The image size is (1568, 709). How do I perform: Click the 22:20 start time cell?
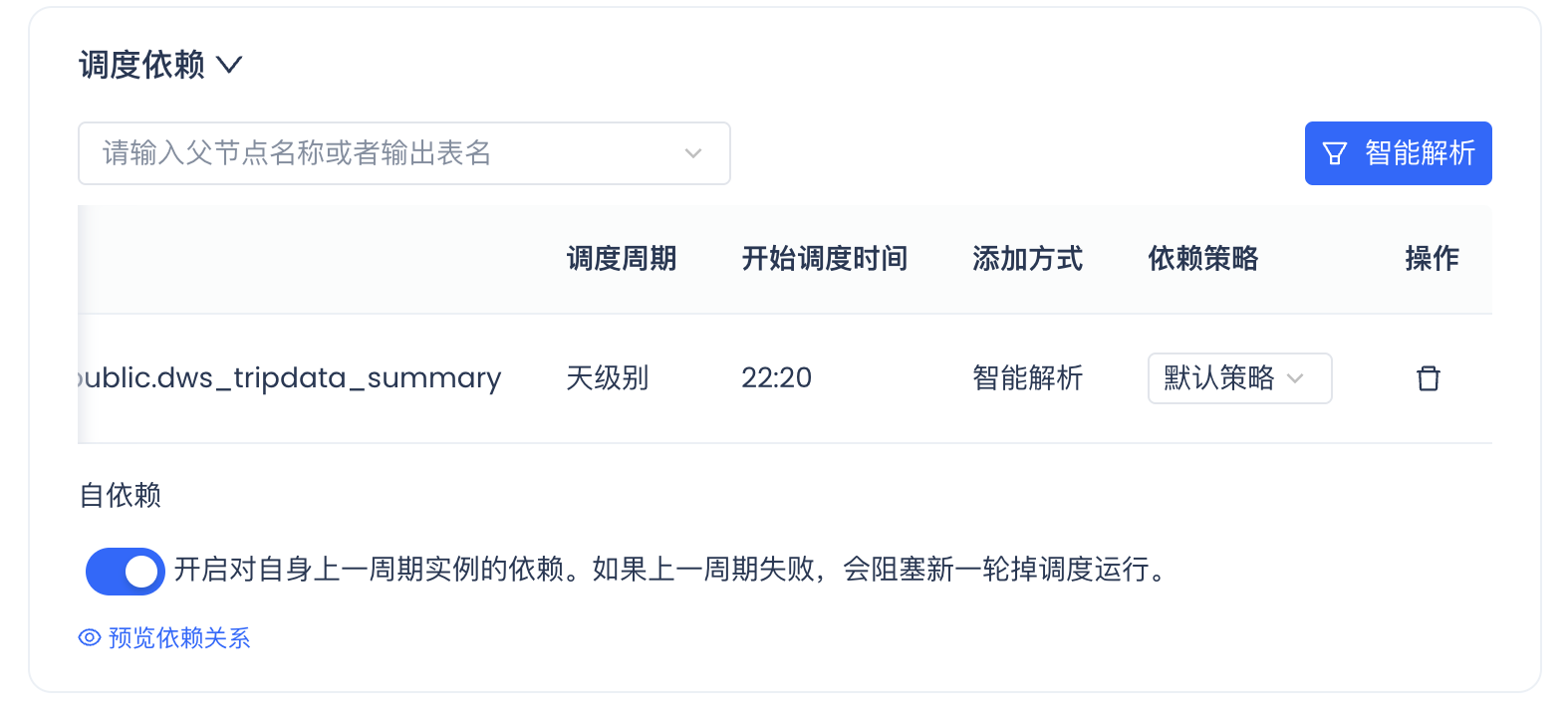[777, 378]
